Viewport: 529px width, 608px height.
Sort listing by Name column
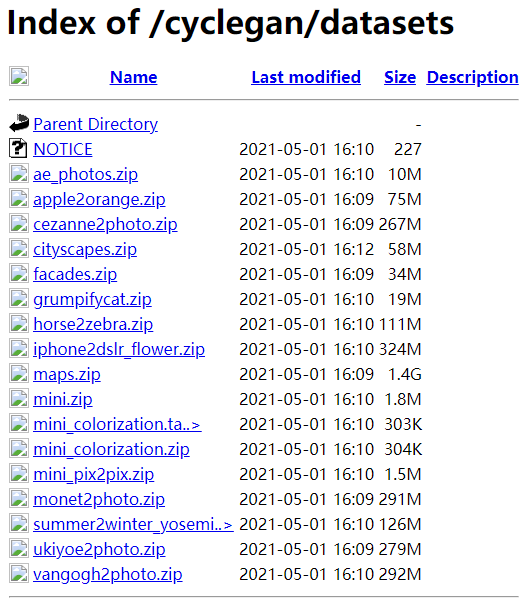point(133,77)
